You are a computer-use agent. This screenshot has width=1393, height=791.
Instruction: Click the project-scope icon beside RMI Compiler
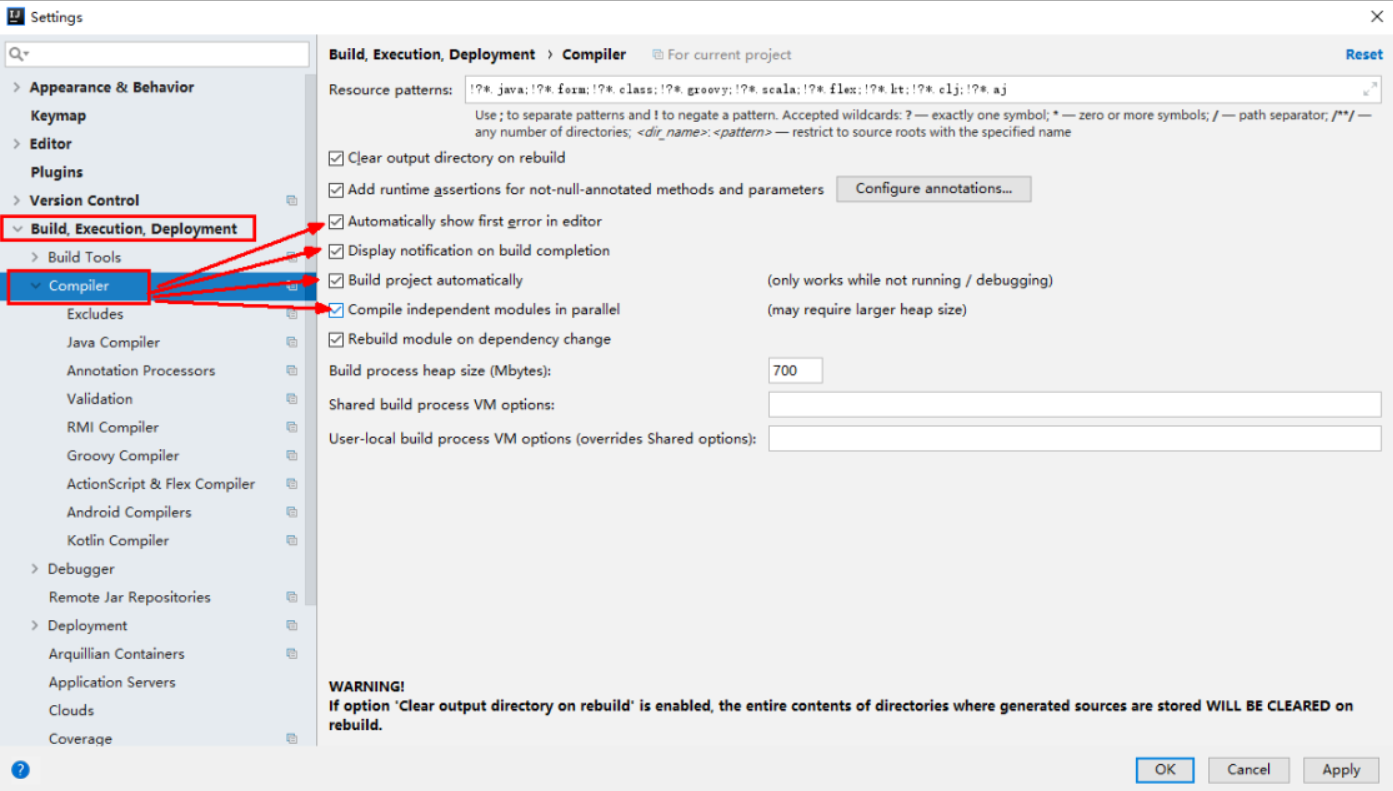click(x=292, y=427)
